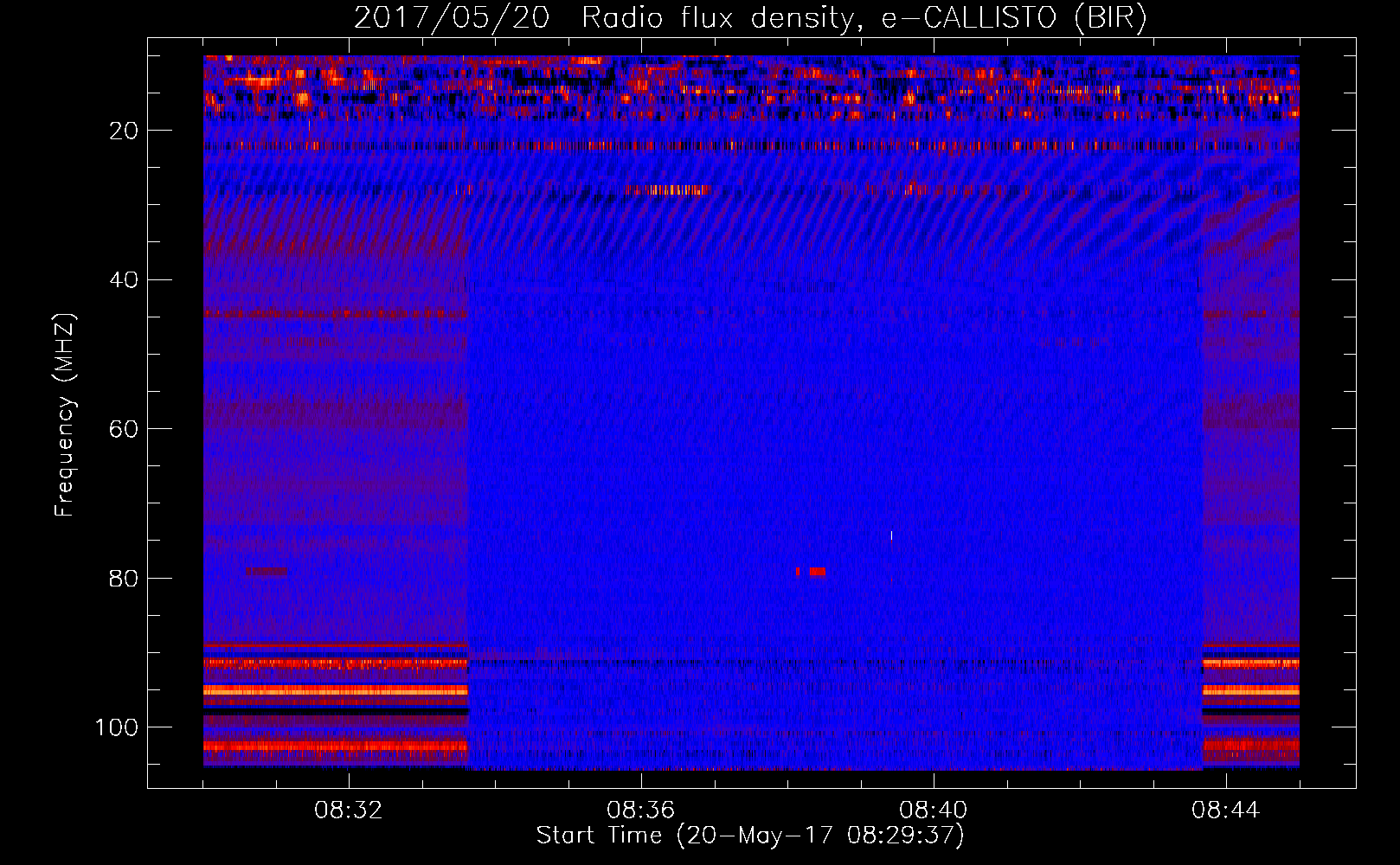Click the bright yellow band near 95 MHz on left side
This screenshot has width=1400, height=865.
336,690
